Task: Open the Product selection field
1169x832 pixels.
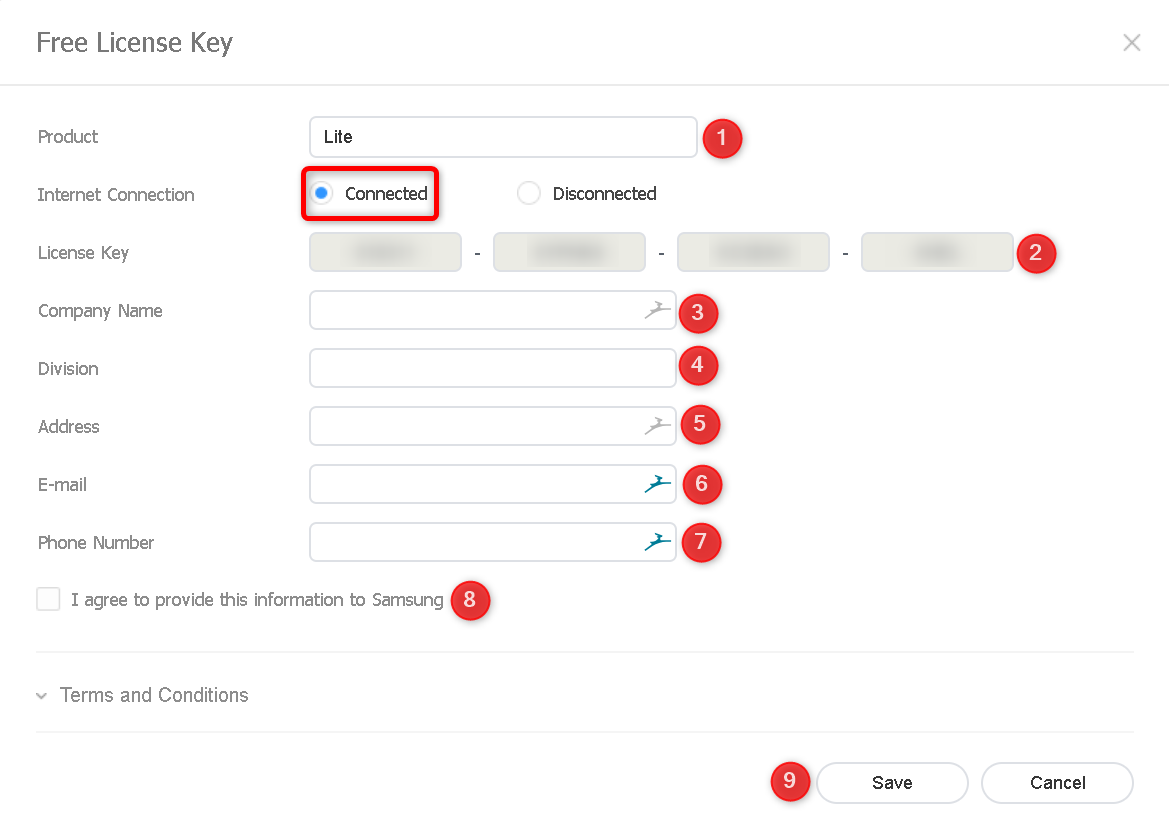Action: 503,137
